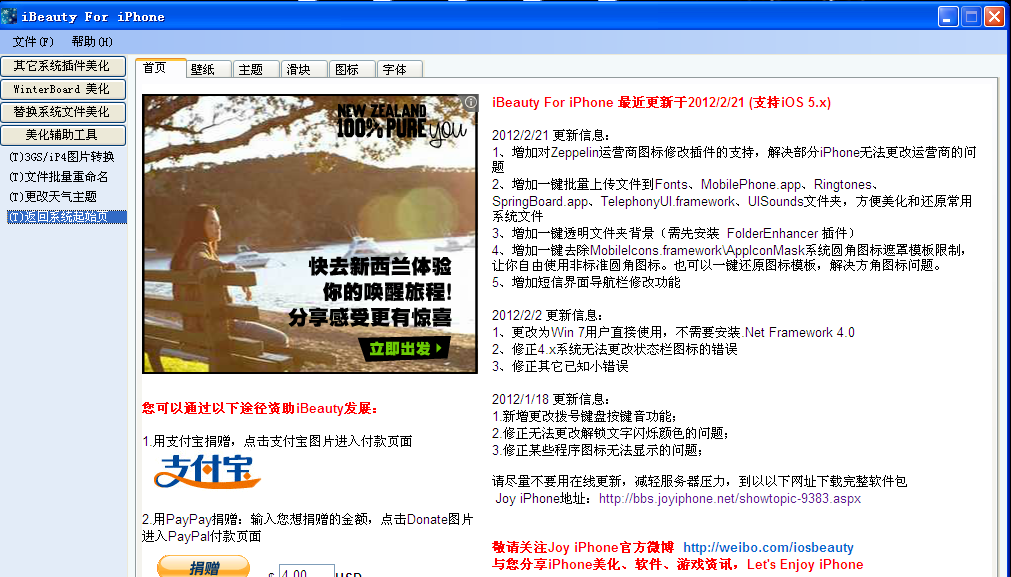Select (T)返回系统起始页 in the sidebar
Viewport: 1011px width, 577px height.
tap(66, 217)
